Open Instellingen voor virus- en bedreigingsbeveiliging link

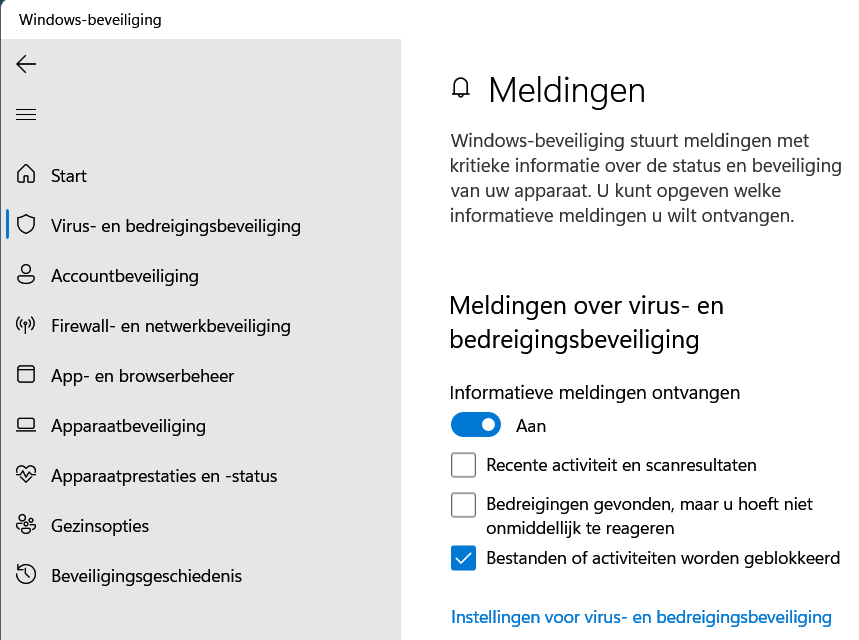point(641,616)
